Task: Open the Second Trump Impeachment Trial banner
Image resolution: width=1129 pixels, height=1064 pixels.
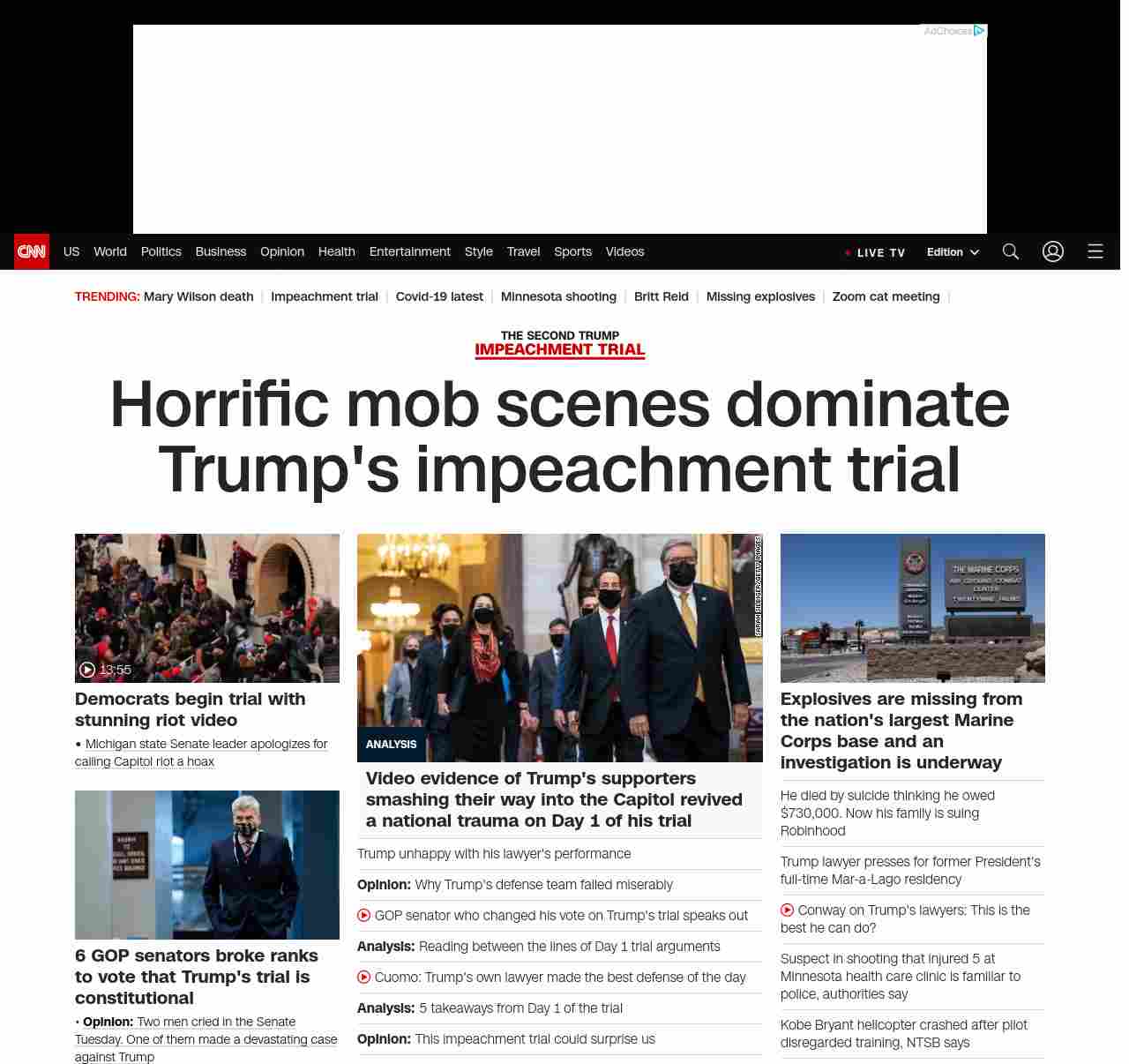Action: coord(560,344)
